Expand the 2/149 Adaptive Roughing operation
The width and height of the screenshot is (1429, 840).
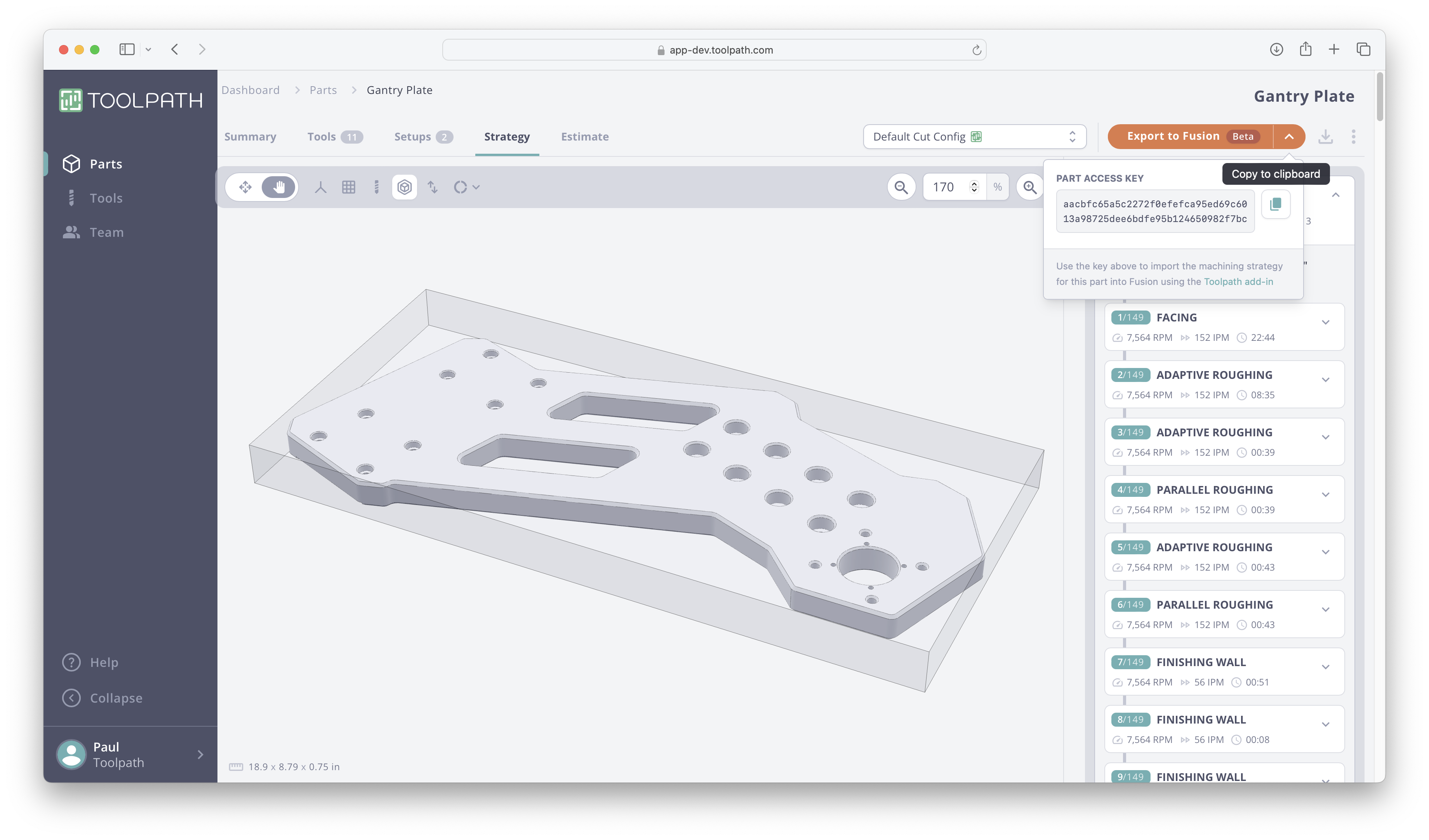click(x=1326, y=379)
